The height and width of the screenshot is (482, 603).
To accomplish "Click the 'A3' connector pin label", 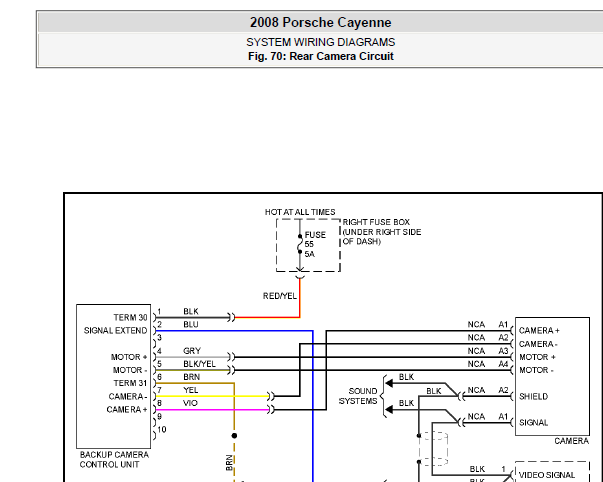I will (x=503, y=351).
